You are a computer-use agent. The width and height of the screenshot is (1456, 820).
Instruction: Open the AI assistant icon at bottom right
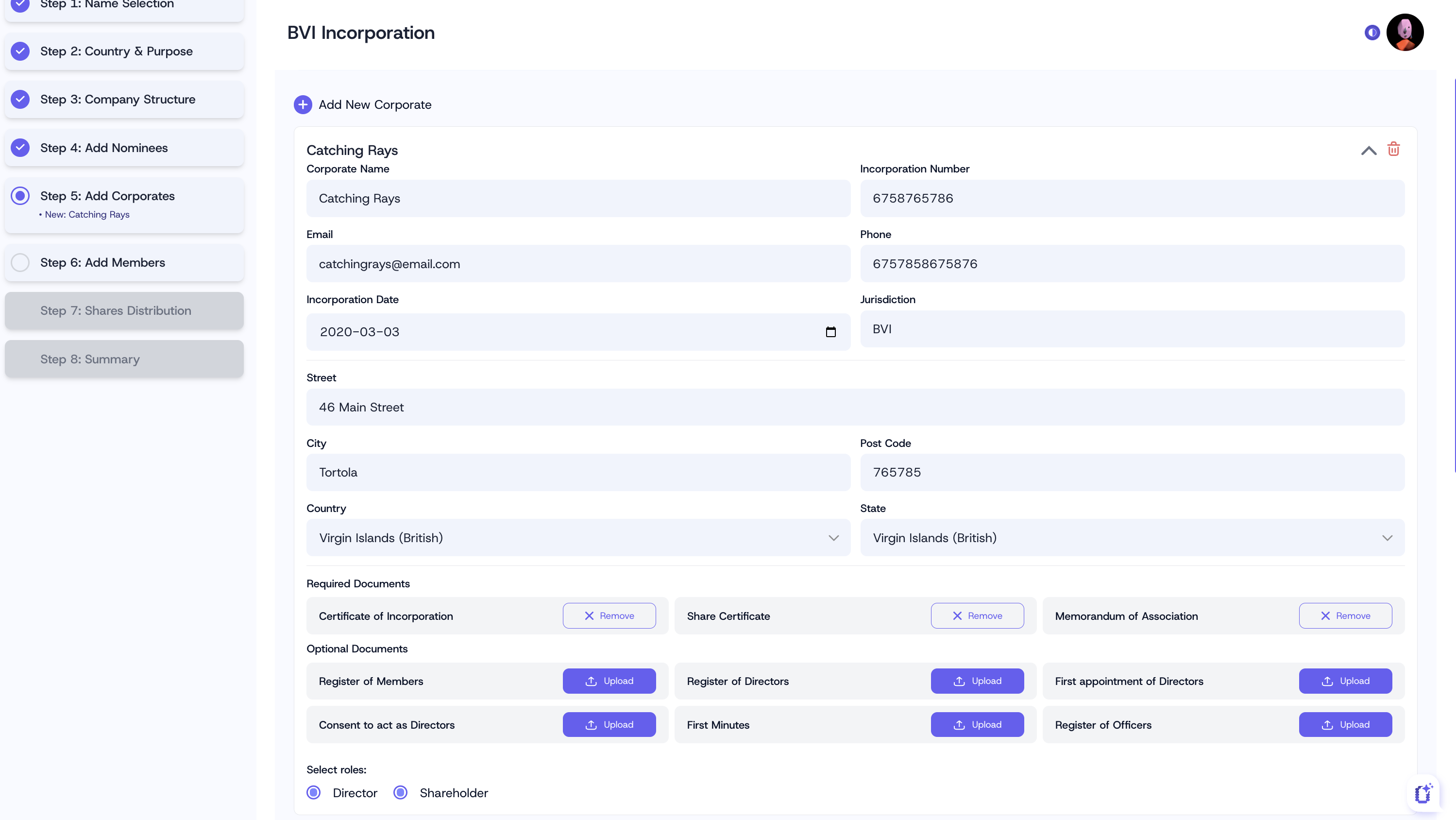pos(1422,793)
